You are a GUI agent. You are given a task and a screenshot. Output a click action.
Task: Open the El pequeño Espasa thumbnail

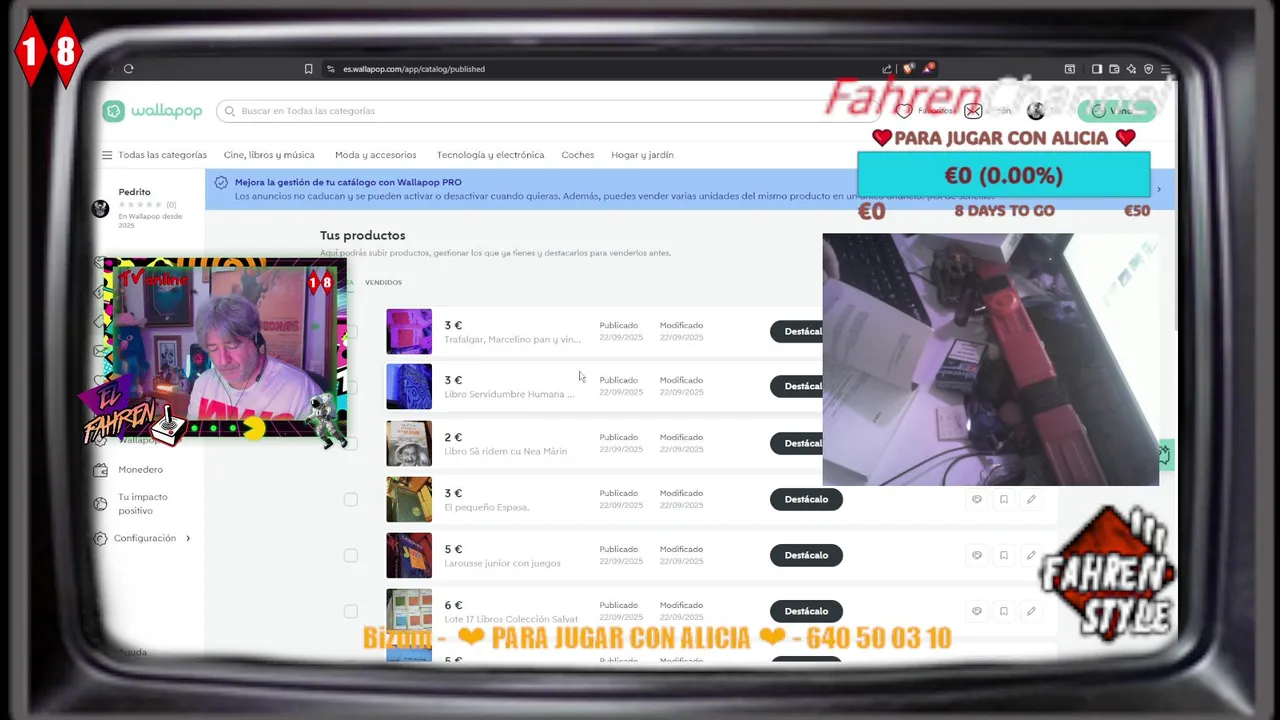(409, 499)
